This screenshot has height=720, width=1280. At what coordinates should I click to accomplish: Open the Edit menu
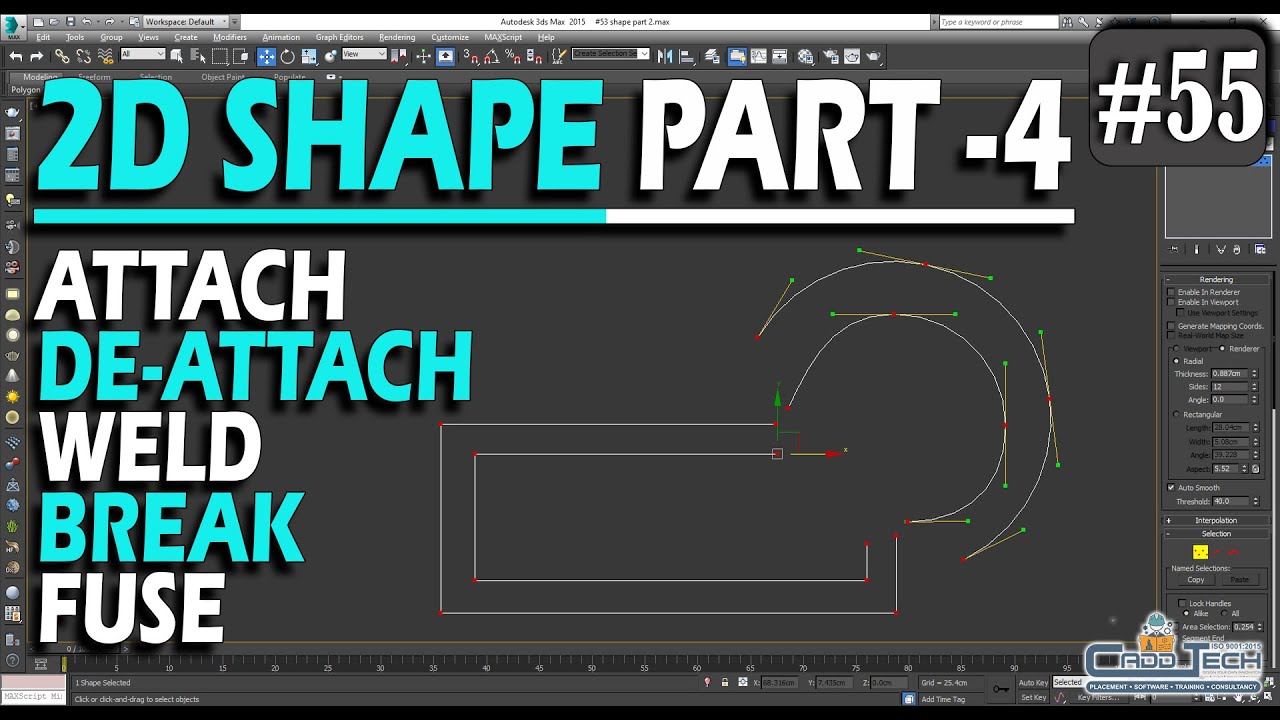coord(43,37)
